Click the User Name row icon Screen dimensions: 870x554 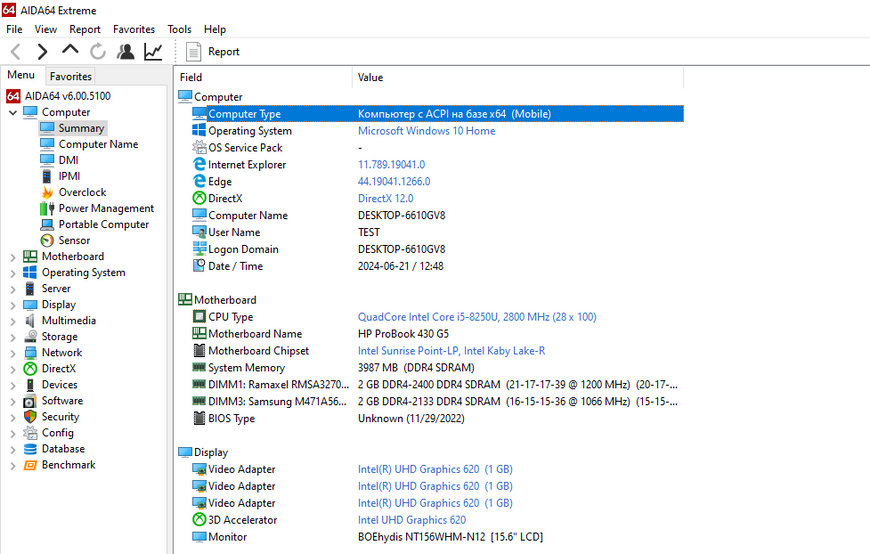click(199, 232)
